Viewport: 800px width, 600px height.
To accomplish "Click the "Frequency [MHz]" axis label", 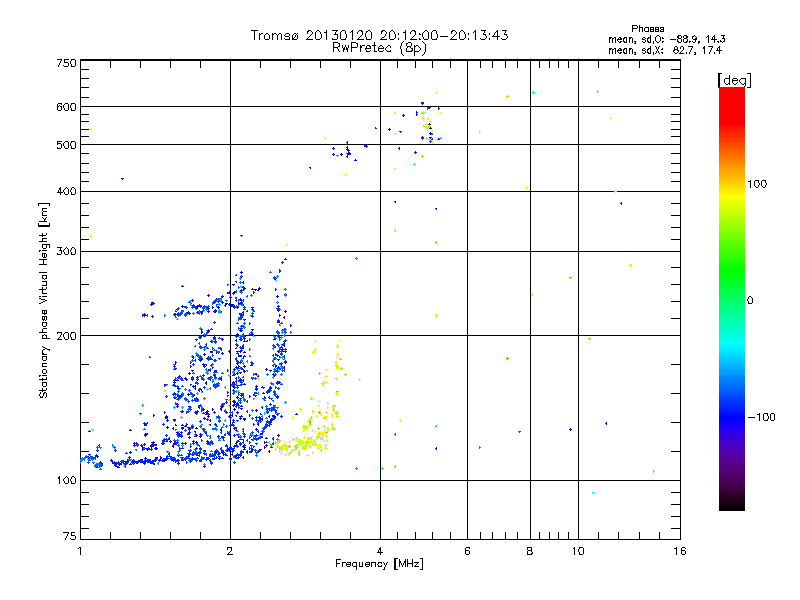I will tap(379, 564).
